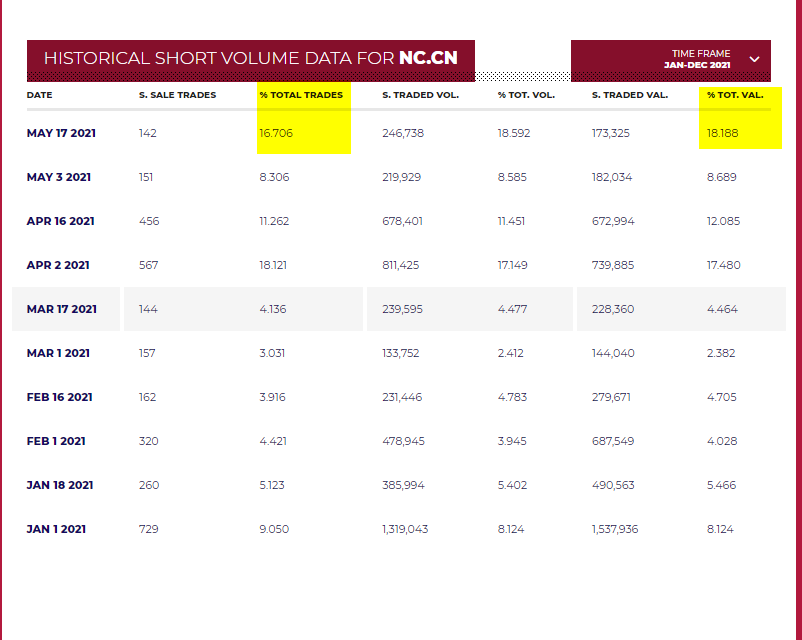Click the 11.262 total trades cell
This screenshot has width=802, height=640.
274,221
